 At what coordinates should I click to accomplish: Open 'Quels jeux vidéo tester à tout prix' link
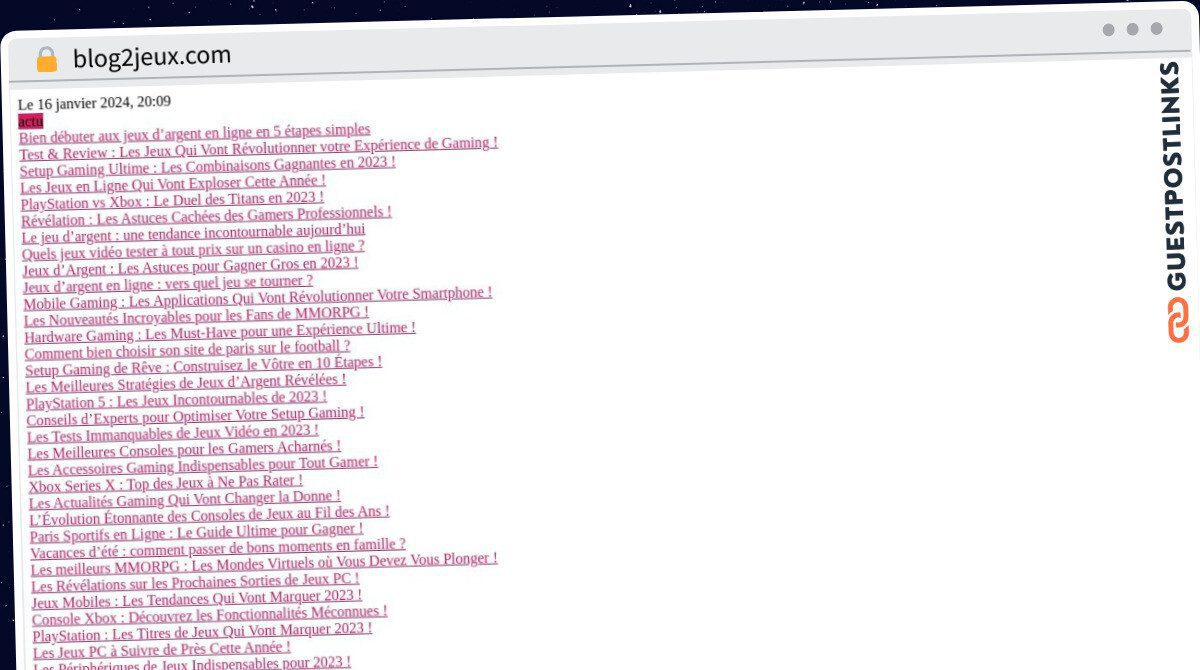click(194, 250)
